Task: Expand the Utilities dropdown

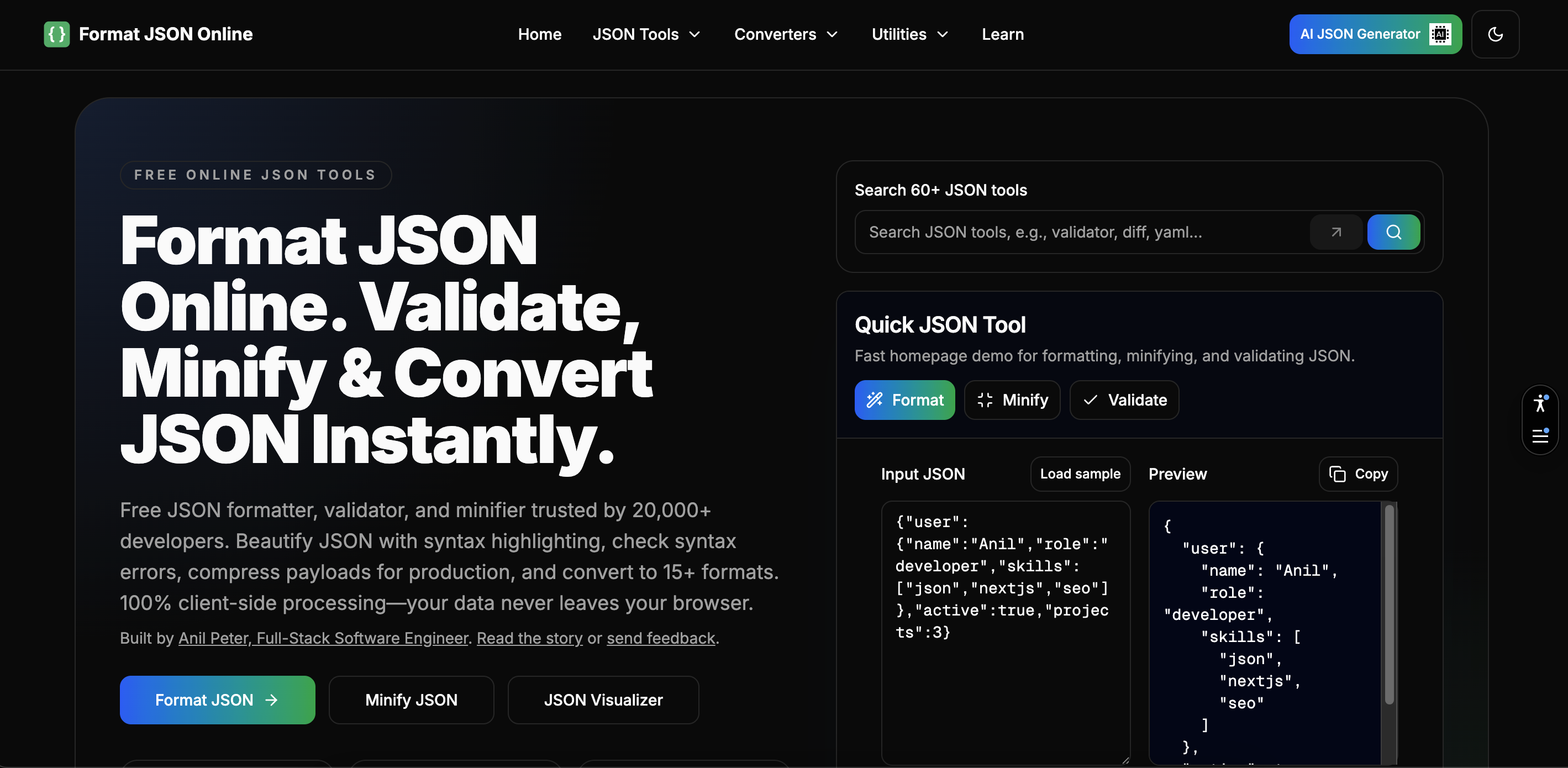Action: (x=910, y=34)
